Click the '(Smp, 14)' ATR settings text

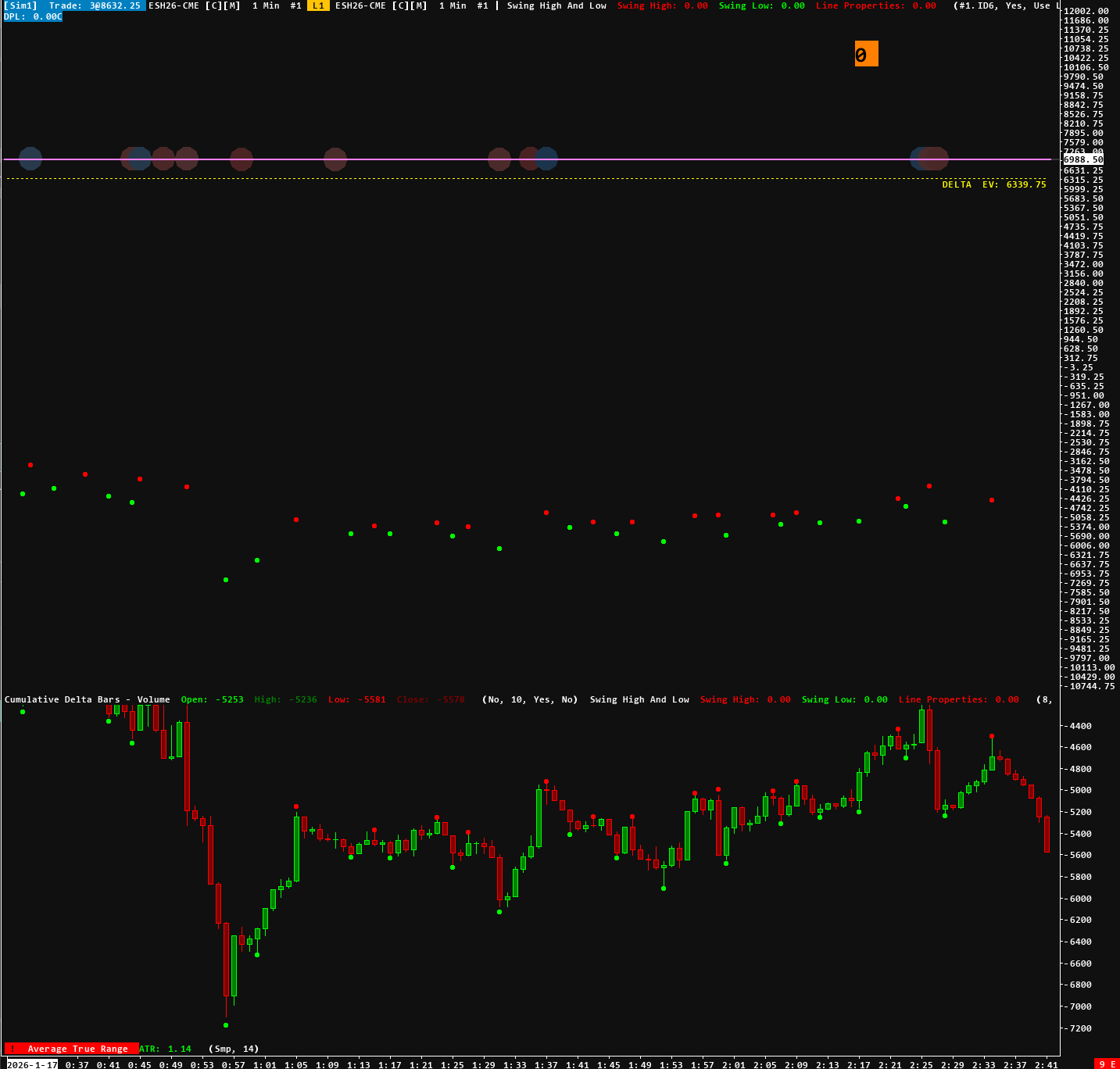(x=234, y=1049)
